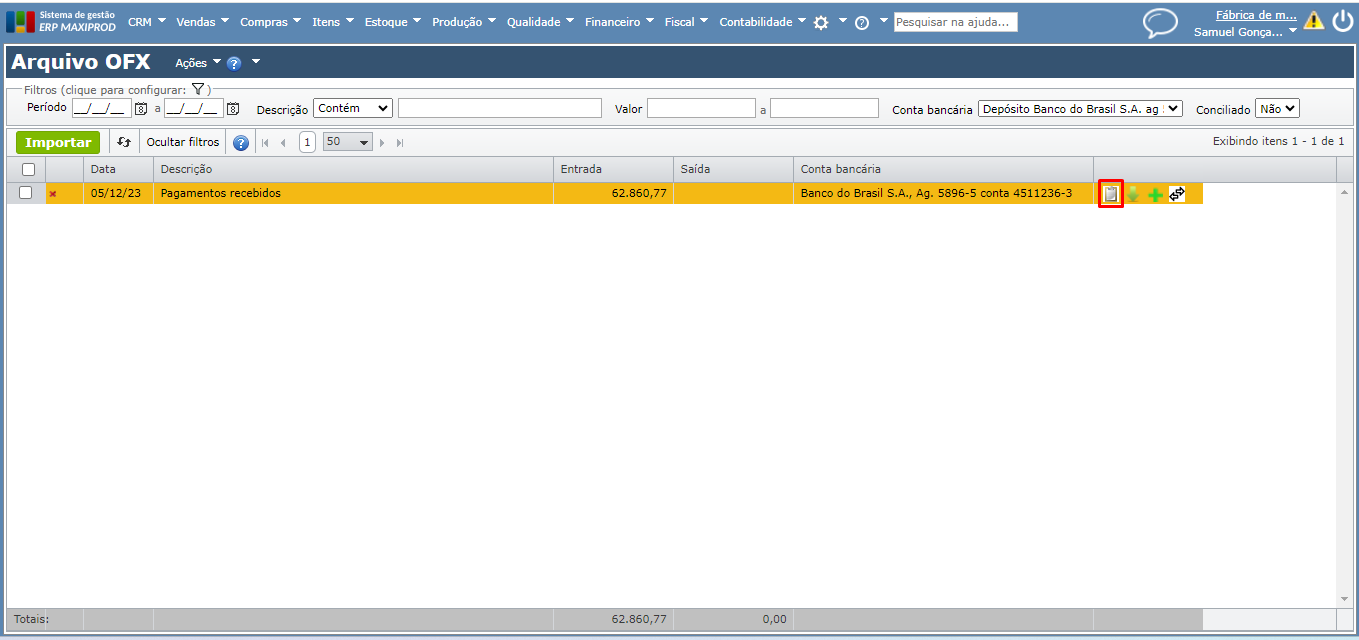Screen dimensions: 1359x640
Task: Open the Fábrica de m... company link
Action: [1256, 15]
